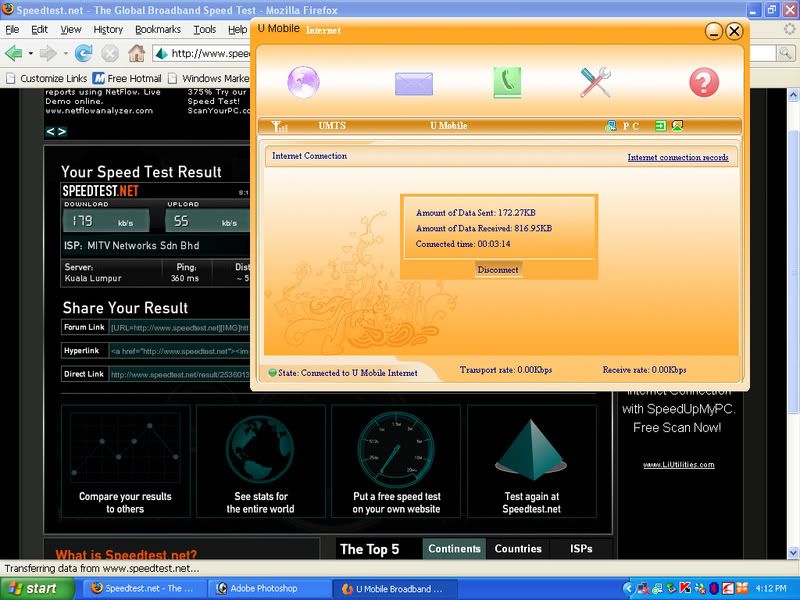Screen dimensions: 800x600
Task: Open the help question mark icon
Action: [x=704, y=82]
